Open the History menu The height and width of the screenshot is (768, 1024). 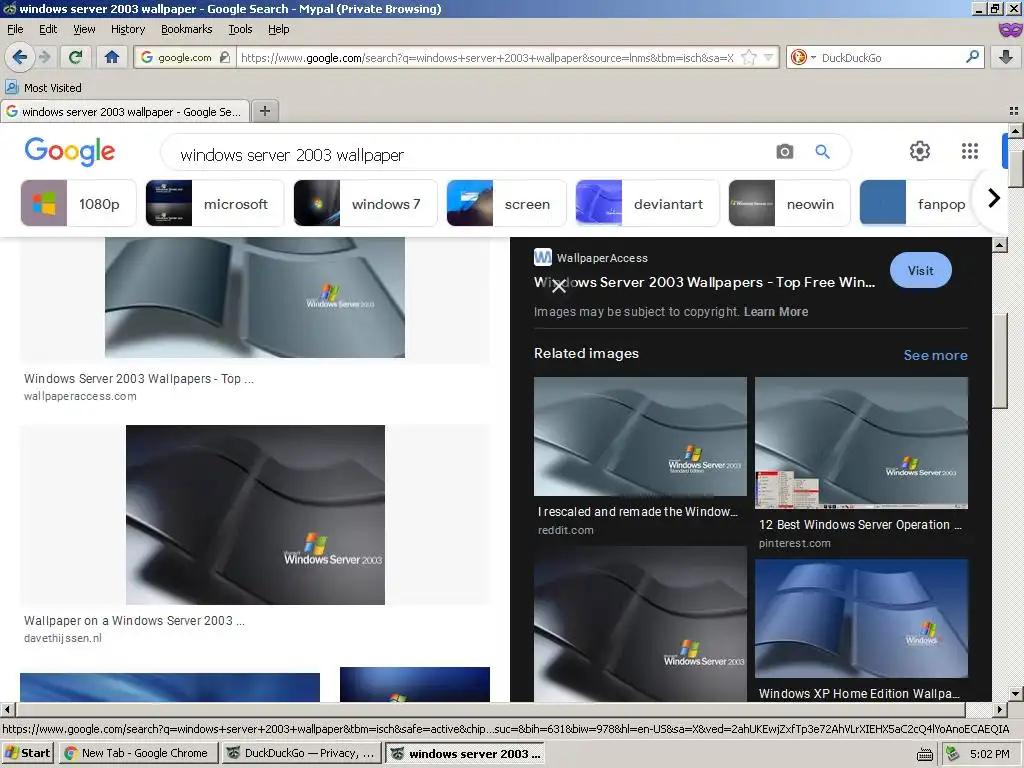(128, 29)
